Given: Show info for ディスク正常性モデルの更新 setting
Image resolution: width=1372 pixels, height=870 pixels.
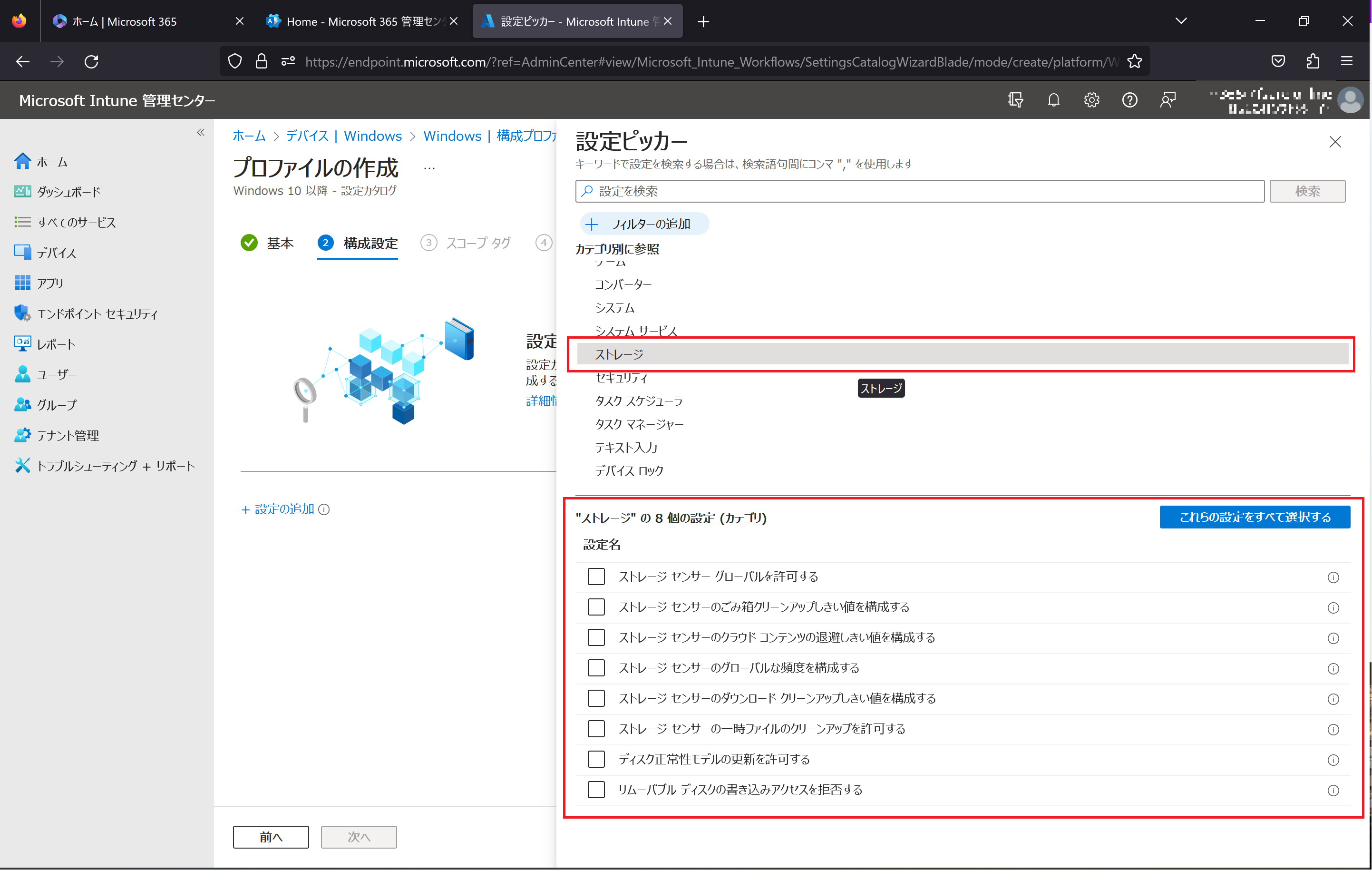Looking at the screenshot, I should click(1333, 760).
